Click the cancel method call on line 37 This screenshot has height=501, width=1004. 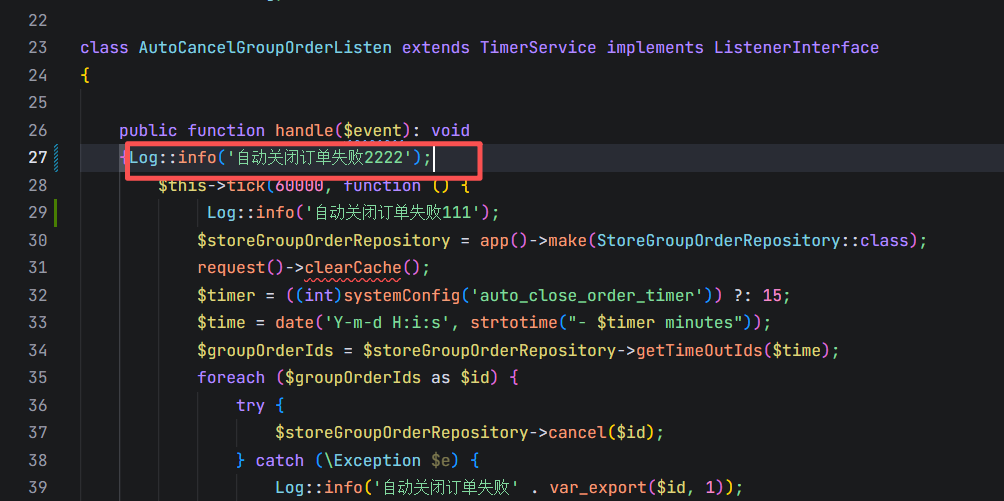tap(577, 433)
